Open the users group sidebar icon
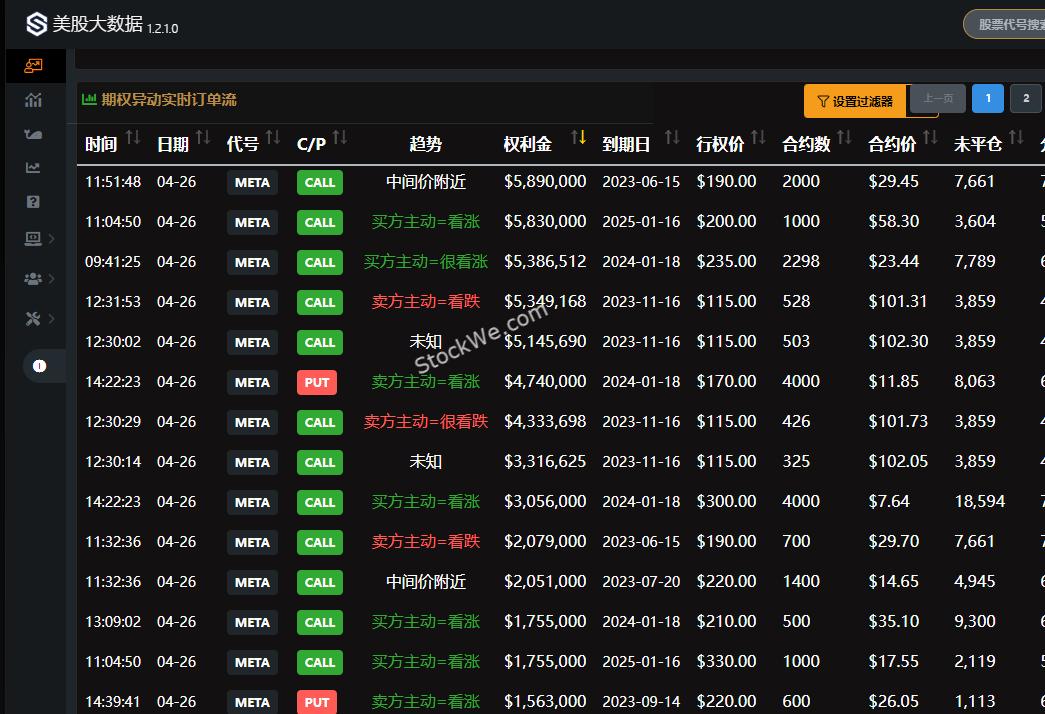The image size is (1045, 714). coord(33,279)
